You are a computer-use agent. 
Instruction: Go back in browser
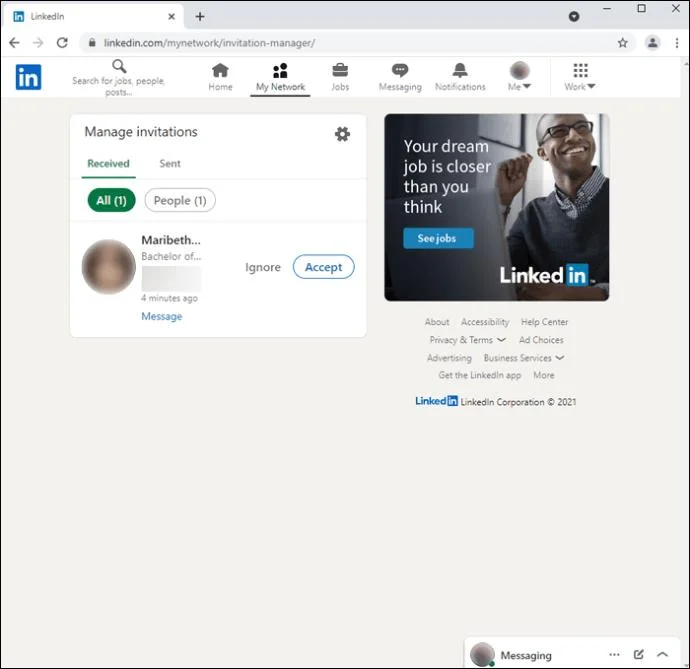pyautogui.click(x=15, y=43)
